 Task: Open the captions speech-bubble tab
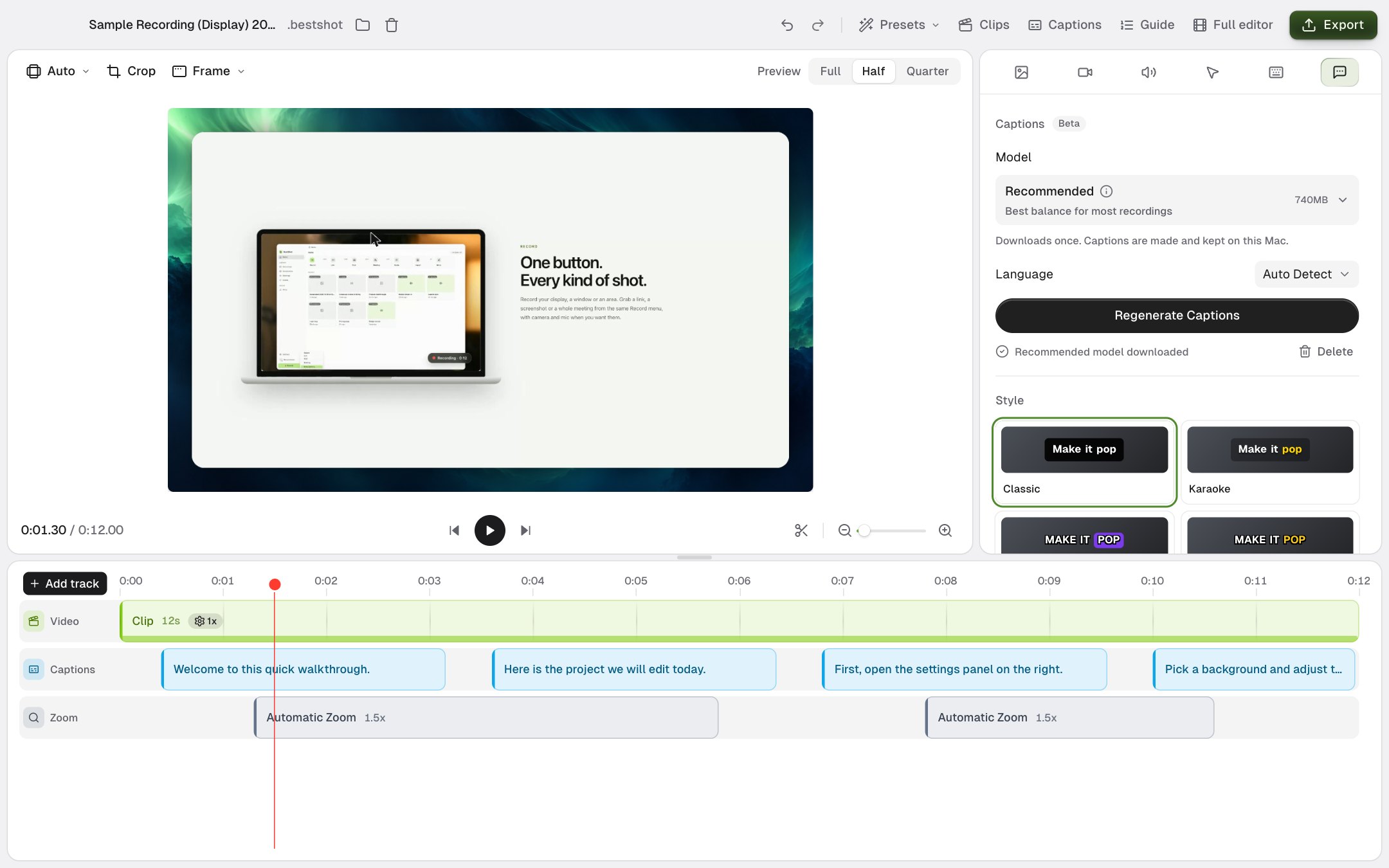pos(1339,72)
